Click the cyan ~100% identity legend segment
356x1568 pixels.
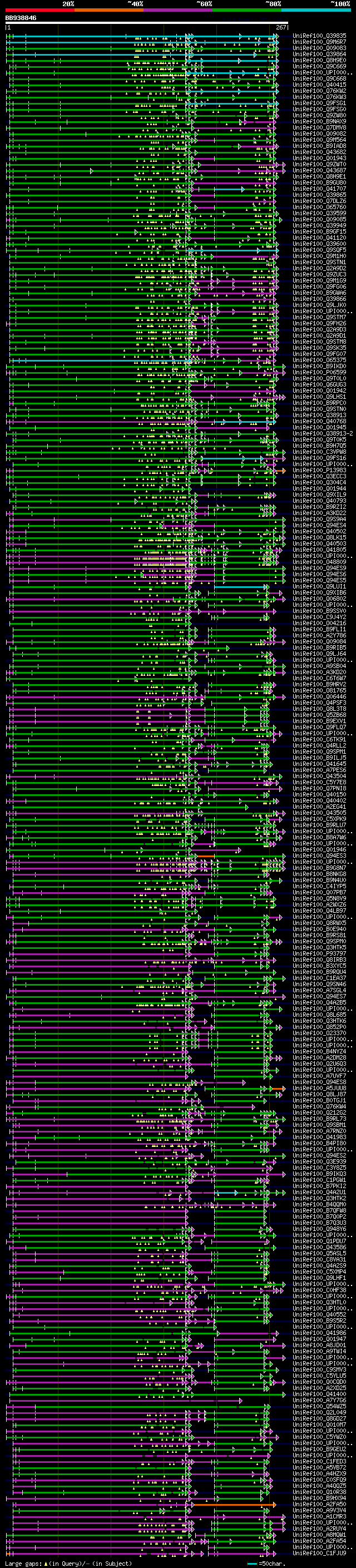(x=316, y=10)
